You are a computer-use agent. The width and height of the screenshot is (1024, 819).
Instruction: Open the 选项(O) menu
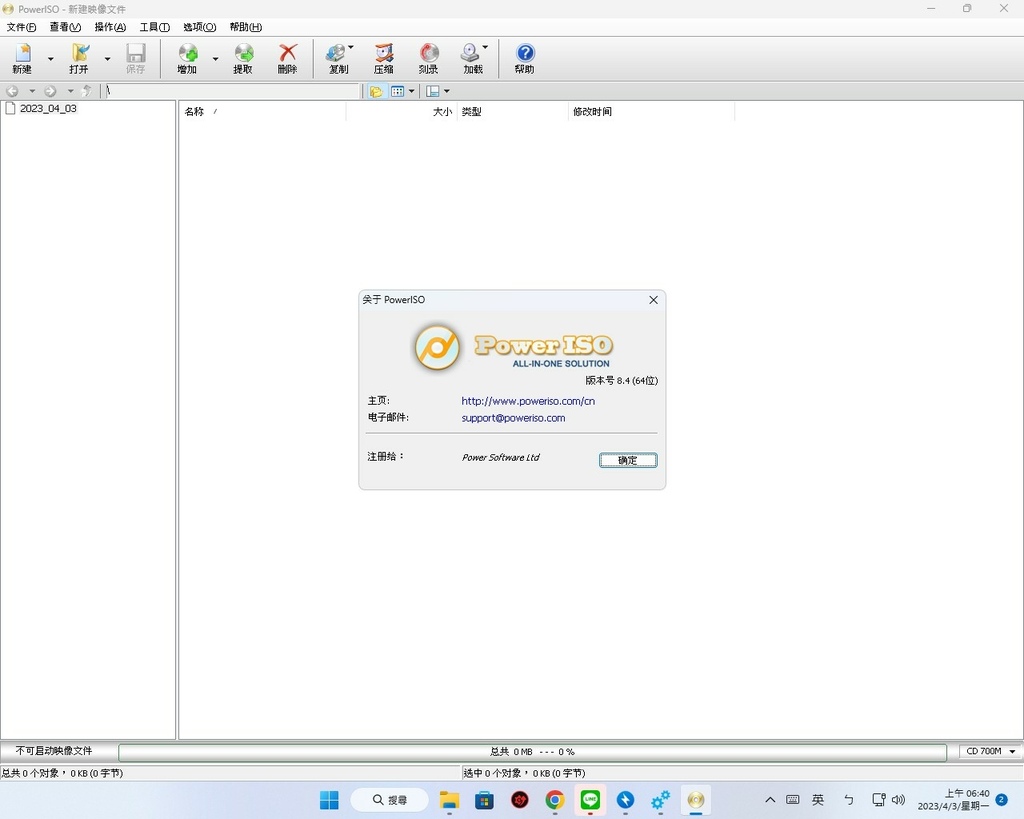[199, 27]
